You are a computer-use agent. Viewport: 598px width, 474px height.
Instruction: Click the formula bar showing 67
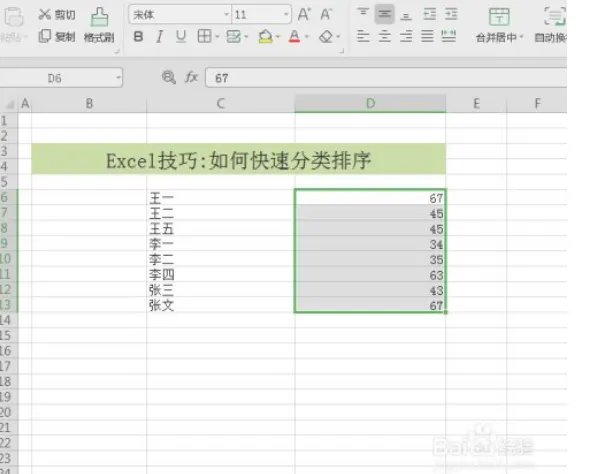(x=386, y=78)
